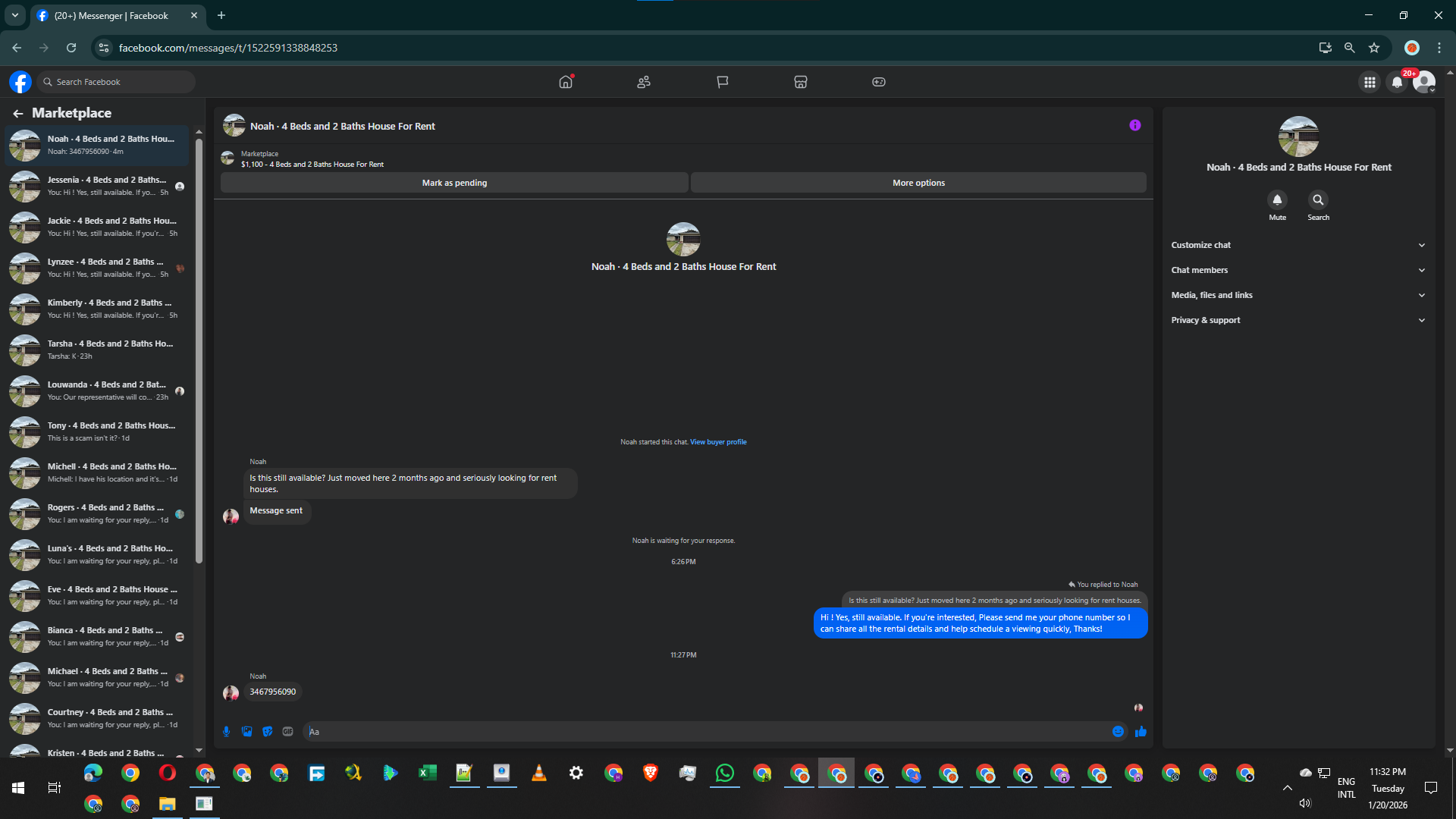Go back using the Marketplace back arrow
1456x819 pixels.
[18, 114]
